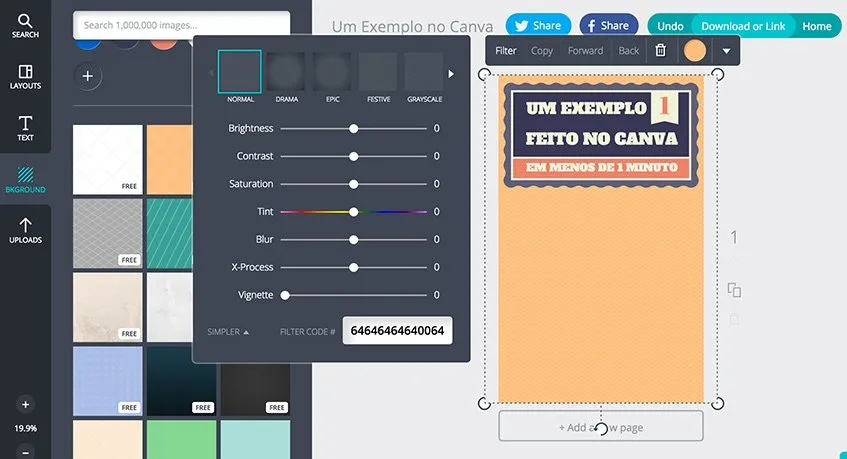847x459 pixels.
Task: Add a new page
Action: [601, 427]
